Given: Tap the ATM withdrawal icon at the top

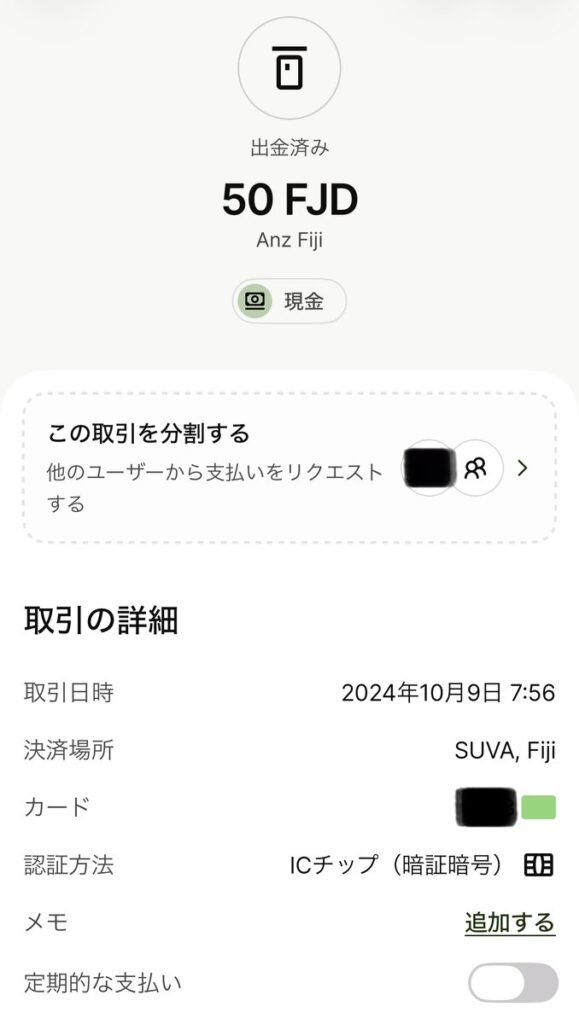Looking at the screenshot, I should pyautogui.click(x=289, y=68).
